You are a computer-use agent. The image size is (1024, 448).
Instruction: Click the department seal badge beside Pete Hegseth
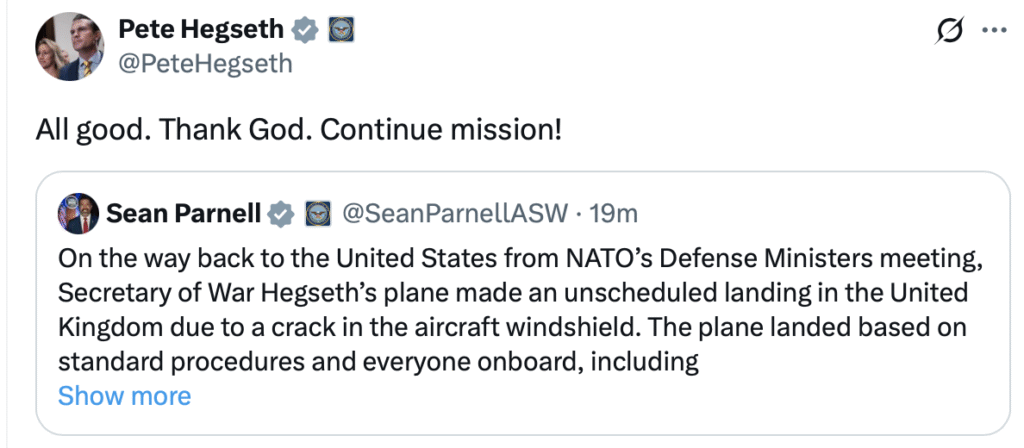(341, 31)
